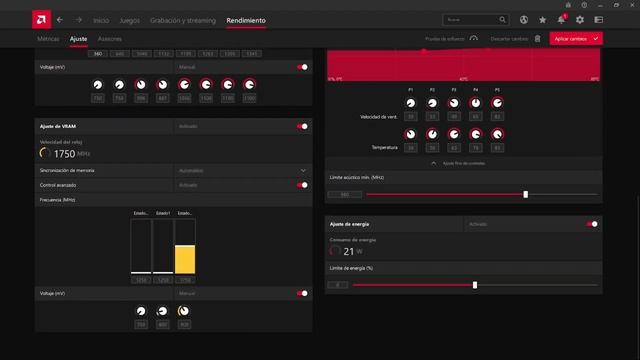
Task: Open the Inicio tab
Action: click(101, 20)
